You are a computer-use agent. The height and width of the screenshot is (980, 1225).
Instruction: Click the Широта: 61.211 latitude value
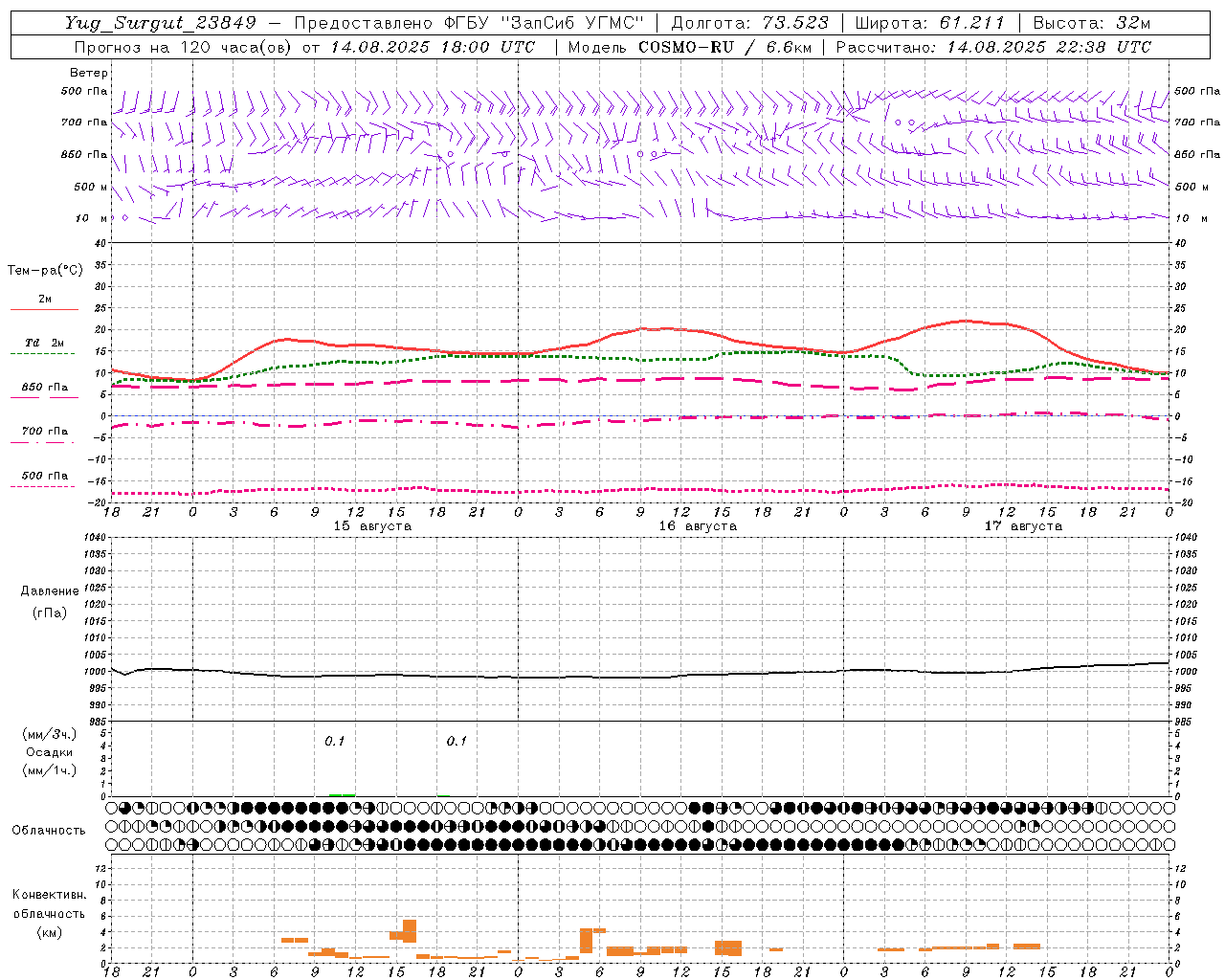pyautogui.click(x=929, y=23)
